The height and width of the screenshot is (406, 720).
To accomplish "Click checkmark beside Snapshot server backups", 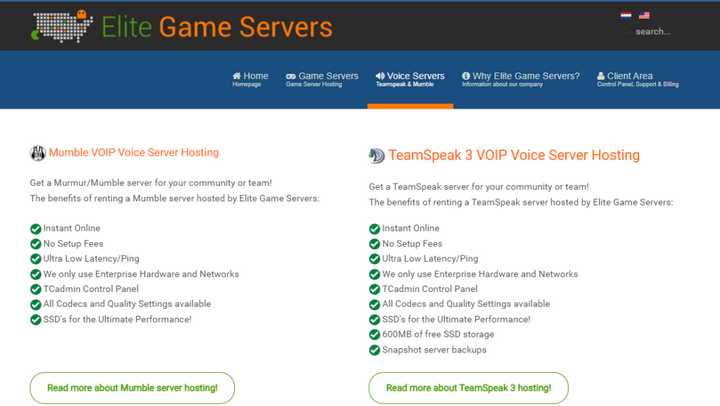I will [375, 351].
